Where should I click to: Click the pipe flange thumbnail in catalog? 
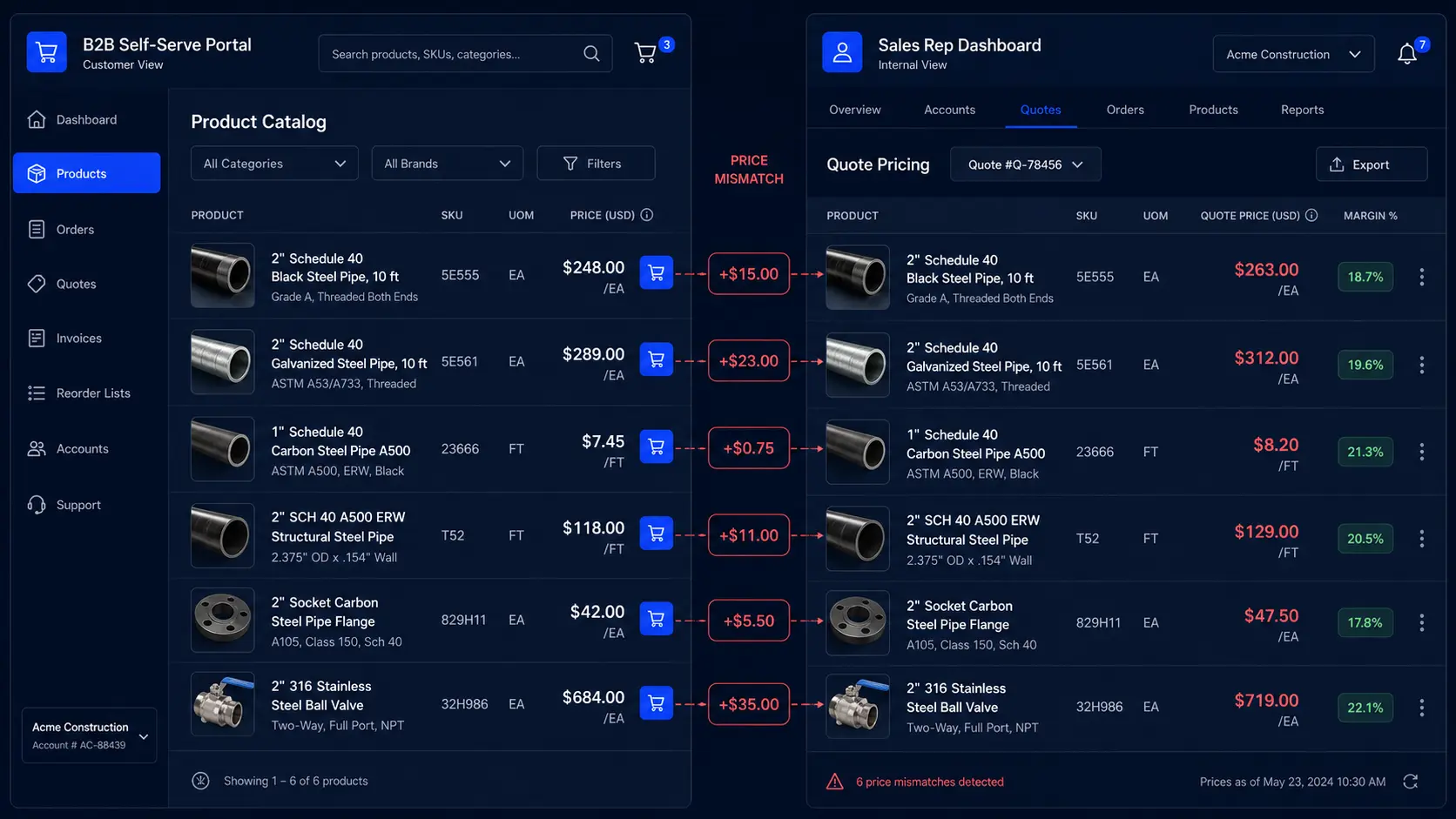[x=223, y=621]
